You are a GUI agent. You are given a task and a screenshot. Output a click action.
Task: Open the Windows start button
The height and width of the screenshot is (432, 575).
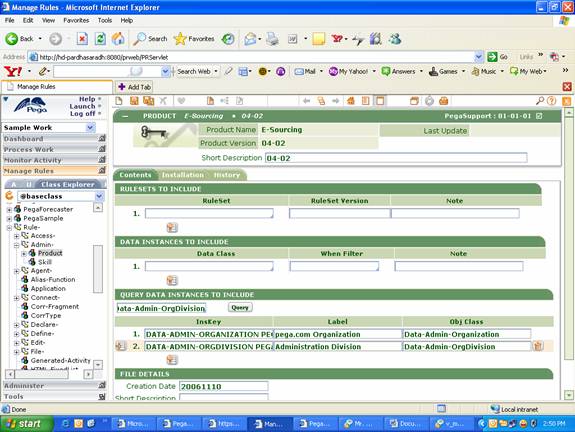(x=26, y=424)
